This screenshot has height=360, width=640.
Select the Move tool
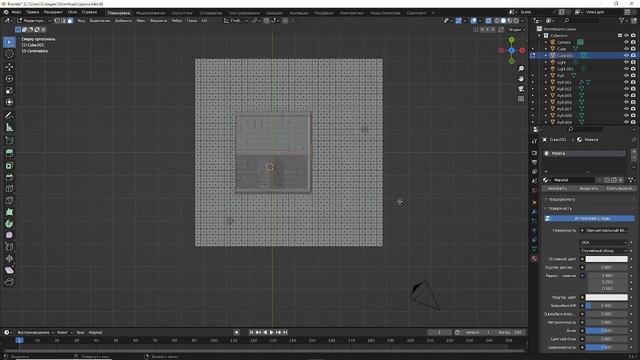(x=9, y=67)
